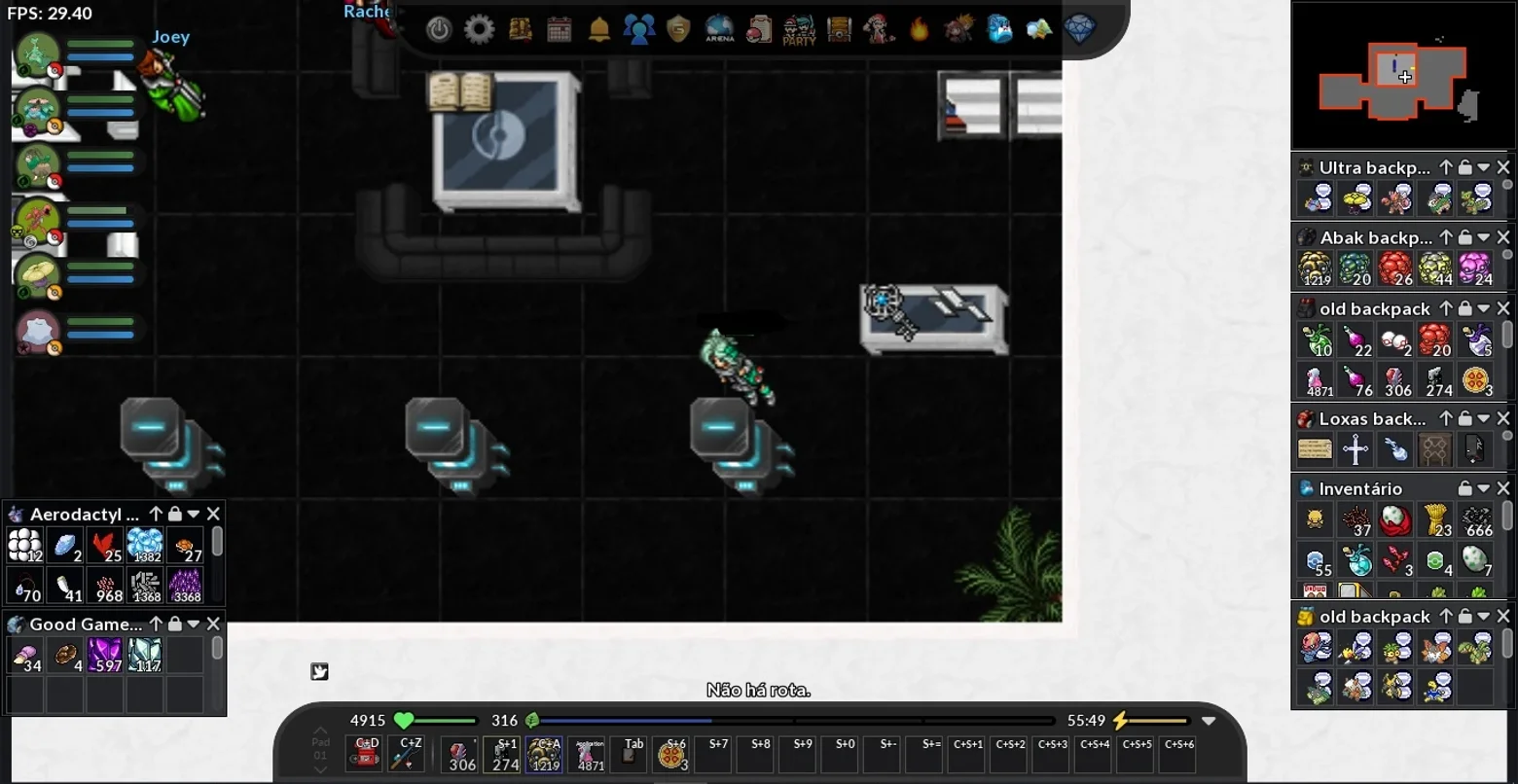The image size is (1518, 784).
Task: Open the Party icon
Action: coord(799,30)
